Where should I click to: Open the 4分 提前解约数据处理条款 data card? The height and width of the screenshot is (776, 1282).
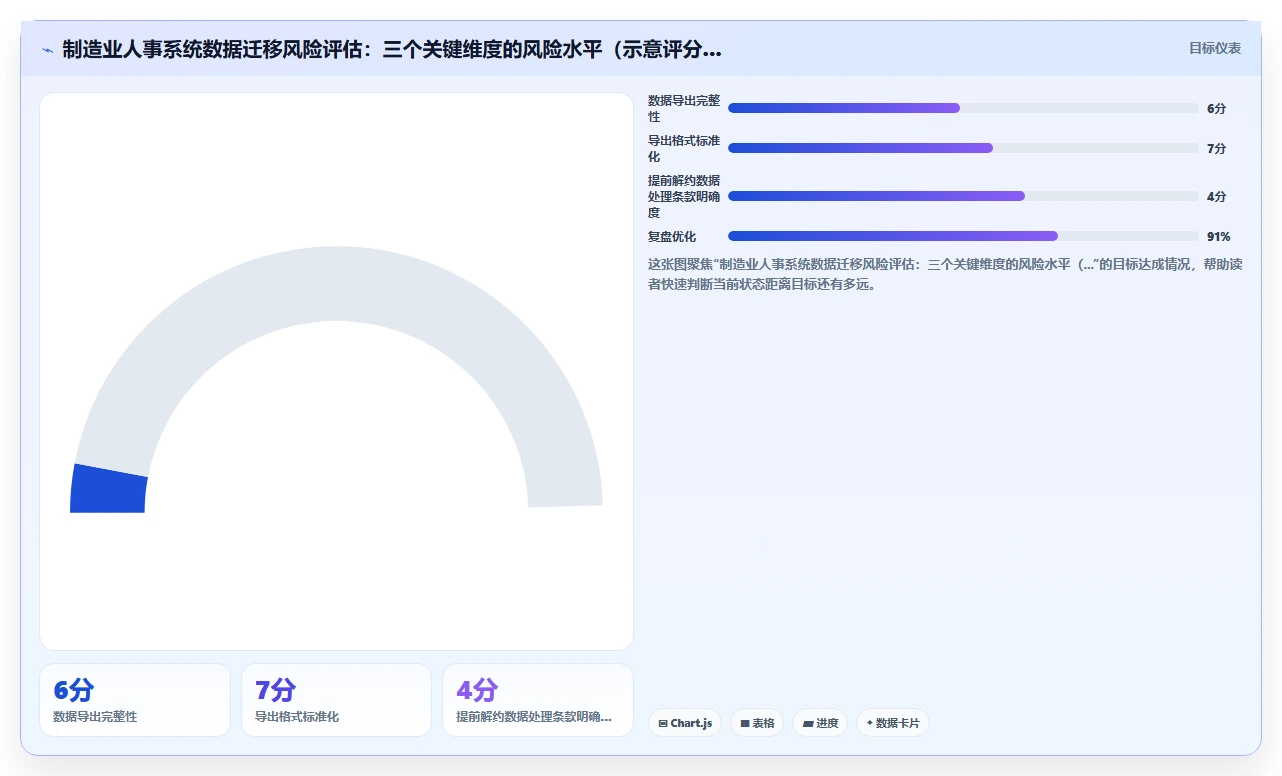(x=538, y=700)
